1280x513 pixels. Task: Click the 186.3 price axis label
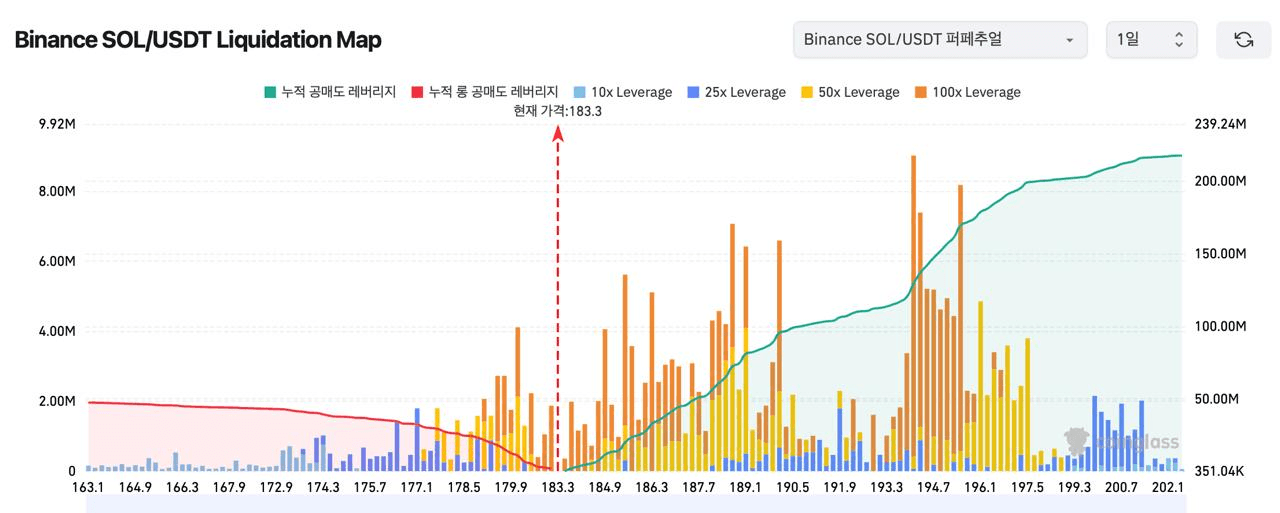click(x=652, y=488)
